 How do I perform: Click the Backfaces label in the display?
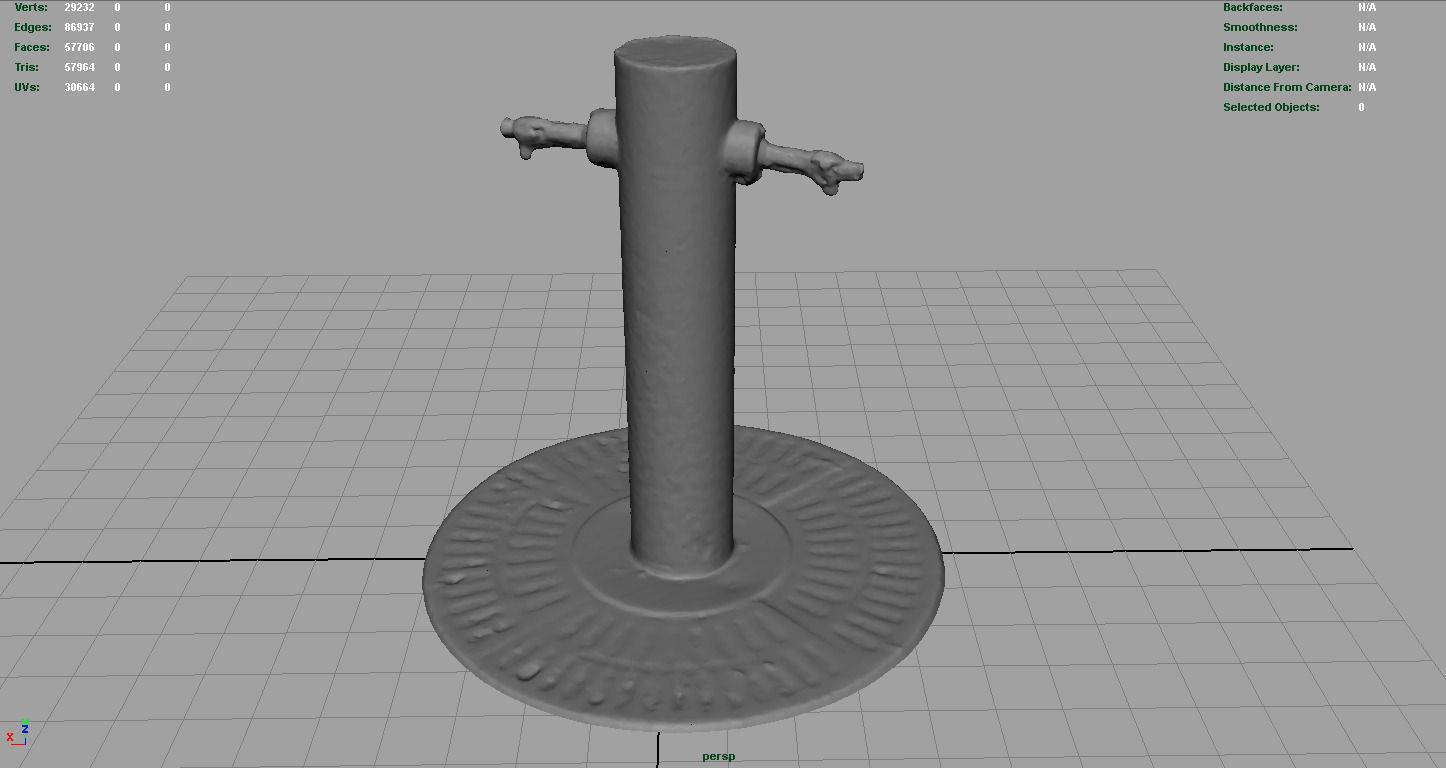coord(1253,7)
